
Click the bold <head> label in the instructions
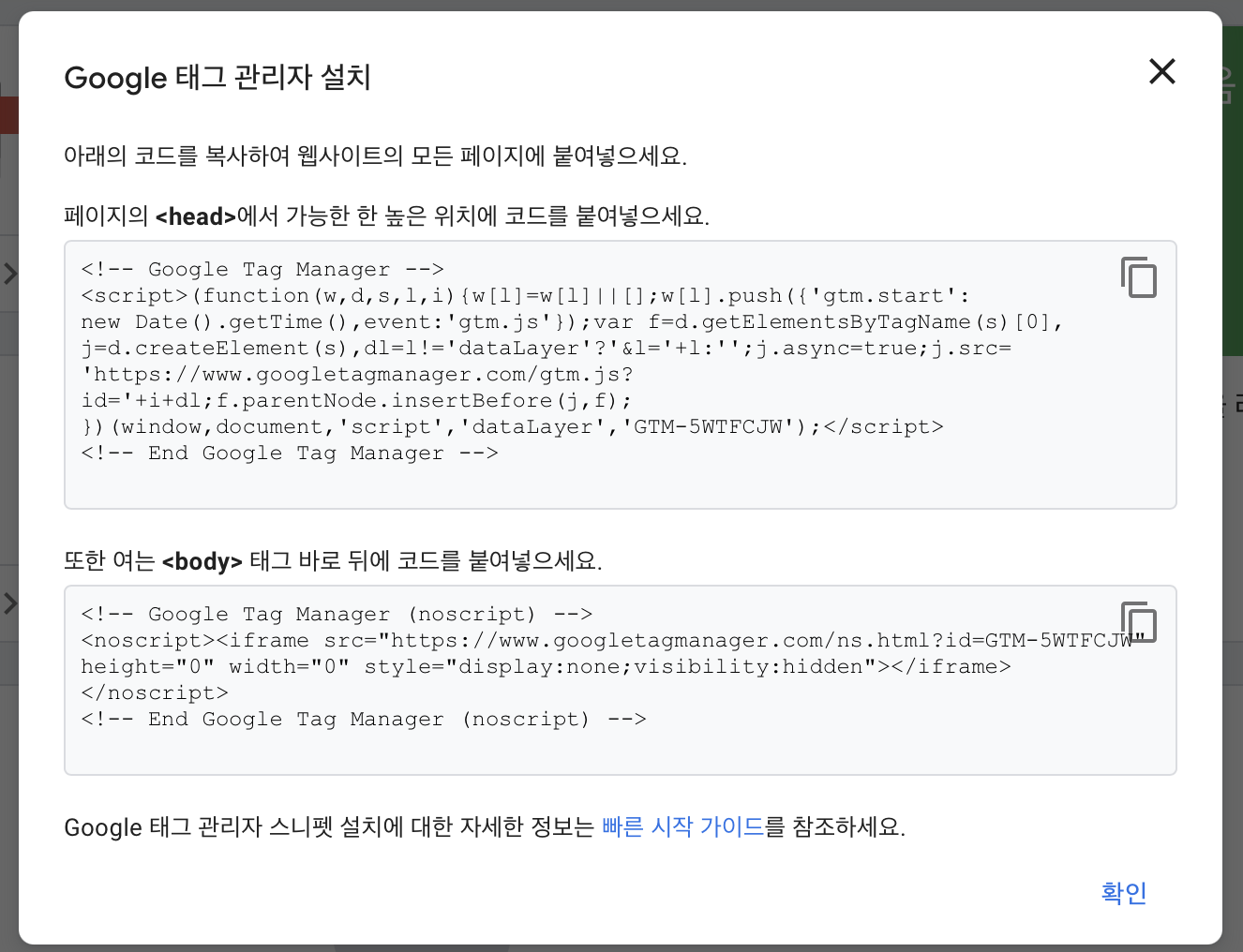click(x=197, y=216)
